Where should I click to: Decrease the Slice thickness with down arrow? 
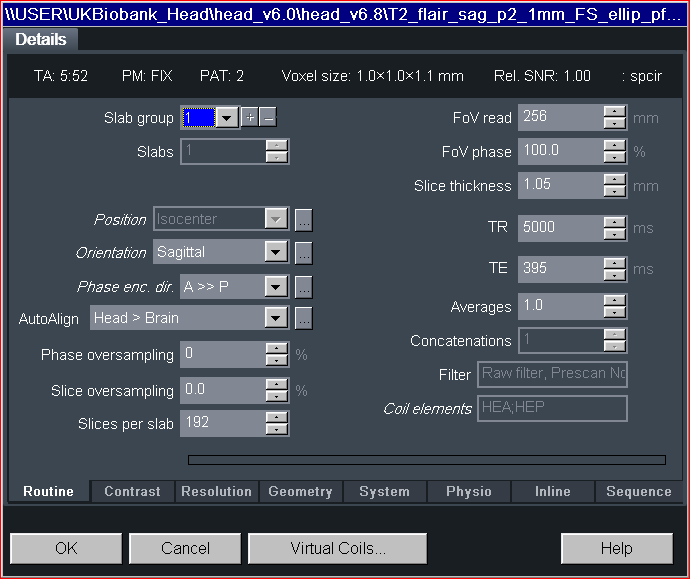615,192
